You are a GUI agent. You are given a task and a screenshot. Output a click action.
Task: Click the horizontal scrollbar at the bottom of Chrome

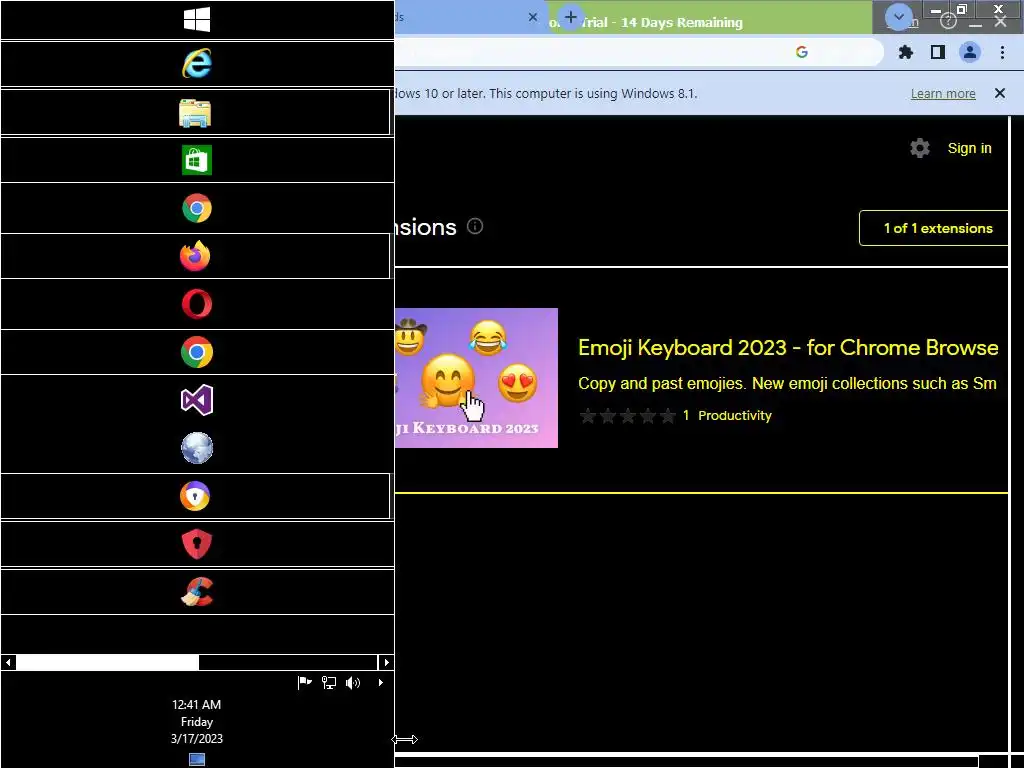coord(686,761)
